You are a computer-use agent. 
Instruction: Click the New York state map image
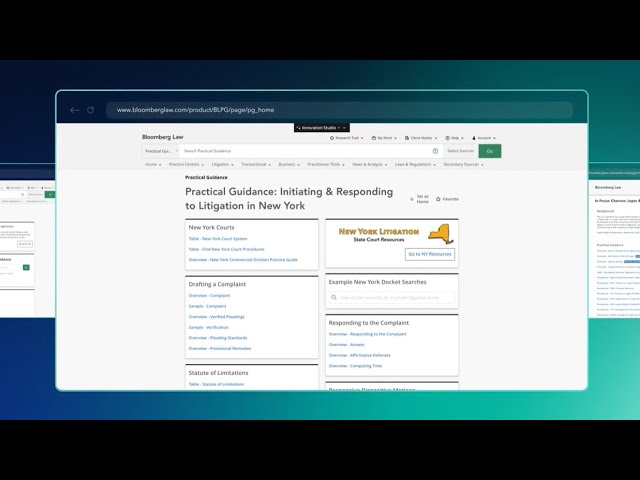click(441, 234)
